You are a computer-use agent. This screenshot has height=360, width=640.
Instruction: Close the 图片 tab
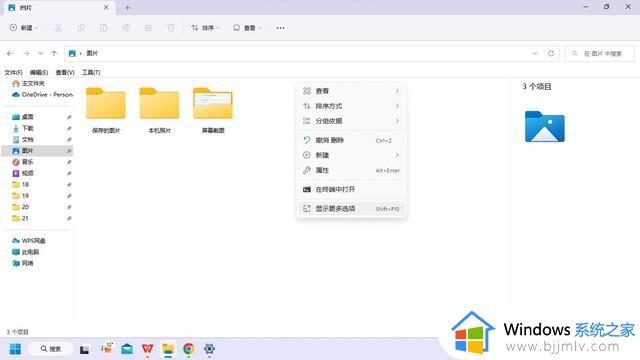tap(106, 7)
